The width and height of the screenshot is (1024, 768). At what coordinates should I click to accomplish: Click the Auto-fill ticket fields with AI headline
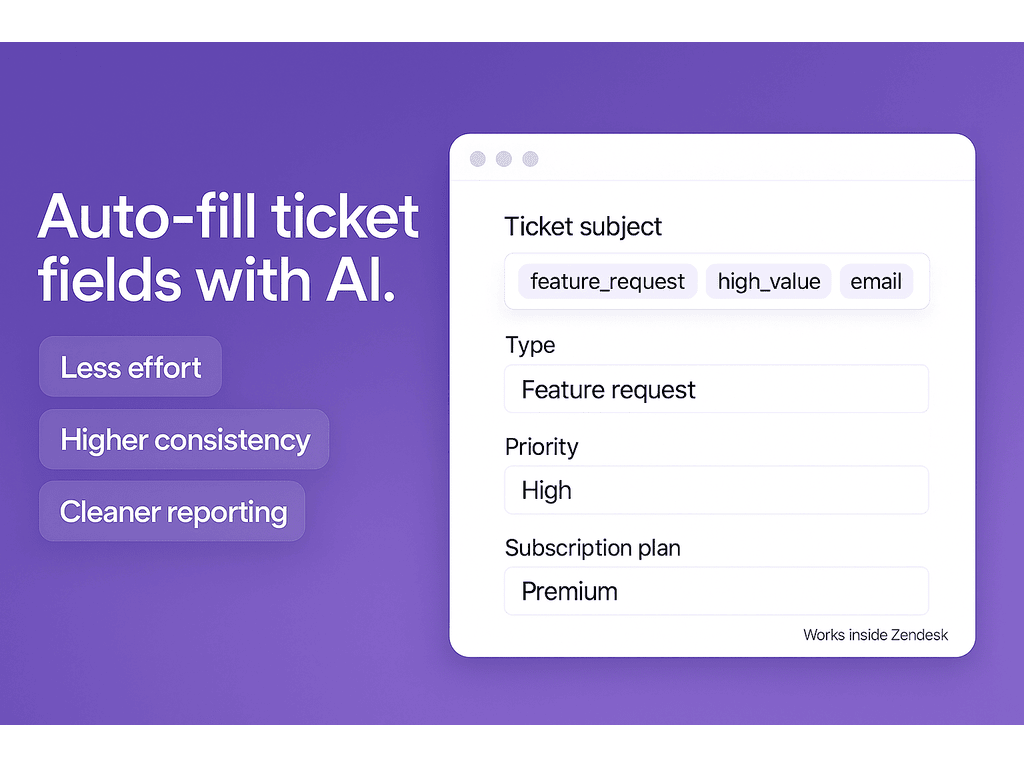tap(228, 247)
